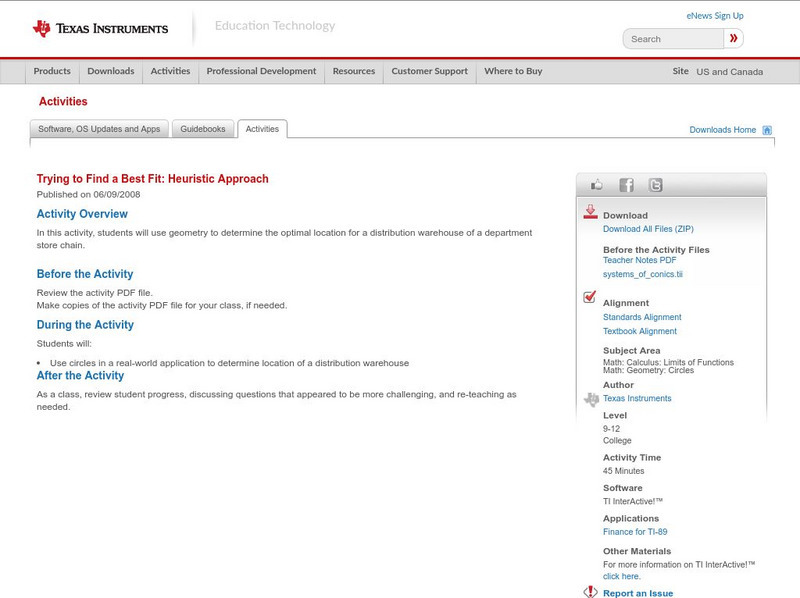Click the Alignment checkmark icon
Screen dimensions: 800x598
tap(589, 296)
